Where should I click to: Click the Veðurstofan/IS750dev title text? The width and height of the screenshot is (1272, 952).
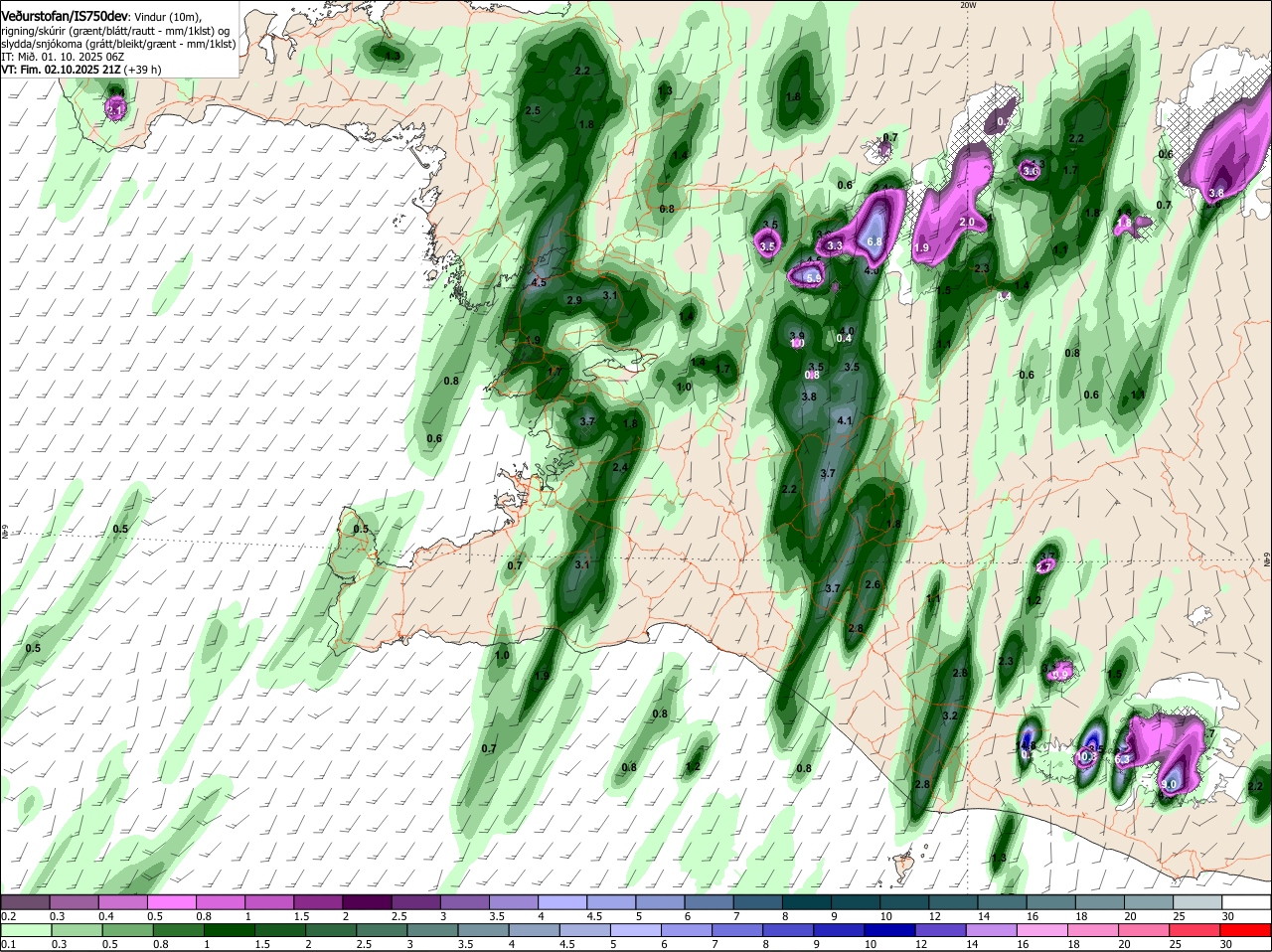tap(66, 16)
